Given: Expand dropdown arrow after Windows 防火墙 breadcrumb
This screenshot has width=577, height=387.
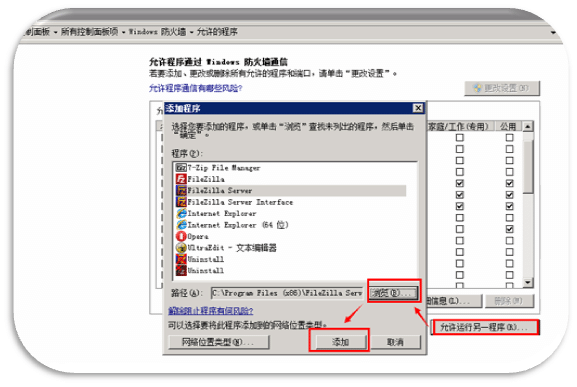Looking at the screenshot, I should [191, 32].
